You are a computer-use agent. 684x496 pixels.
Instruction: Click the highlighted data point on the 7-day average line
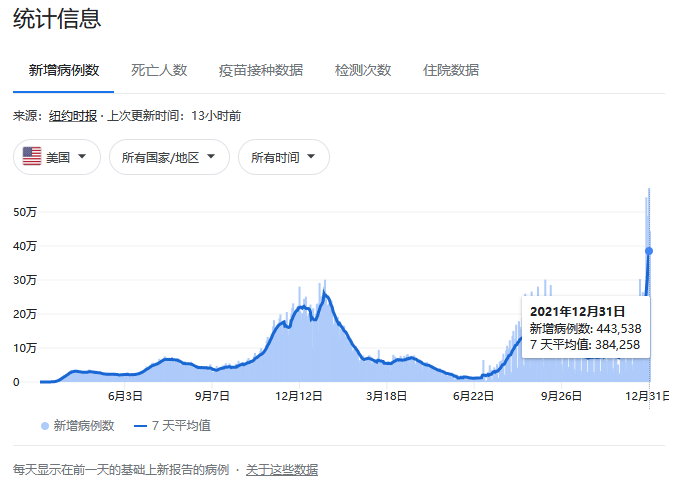[x=649, y=251]
